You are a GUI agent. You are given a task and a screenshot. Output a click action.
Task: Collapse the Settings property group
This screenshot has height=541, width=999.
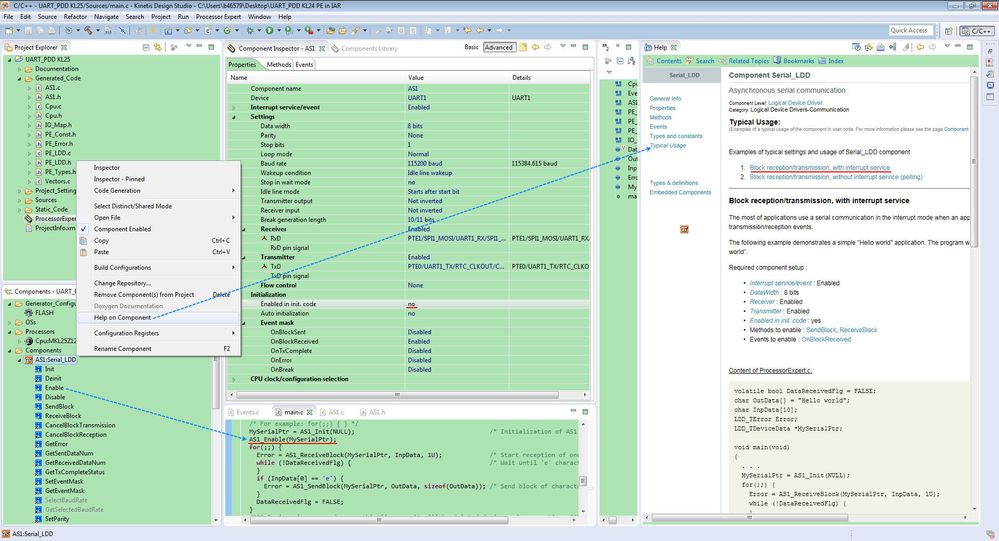[x=234, y=117]
